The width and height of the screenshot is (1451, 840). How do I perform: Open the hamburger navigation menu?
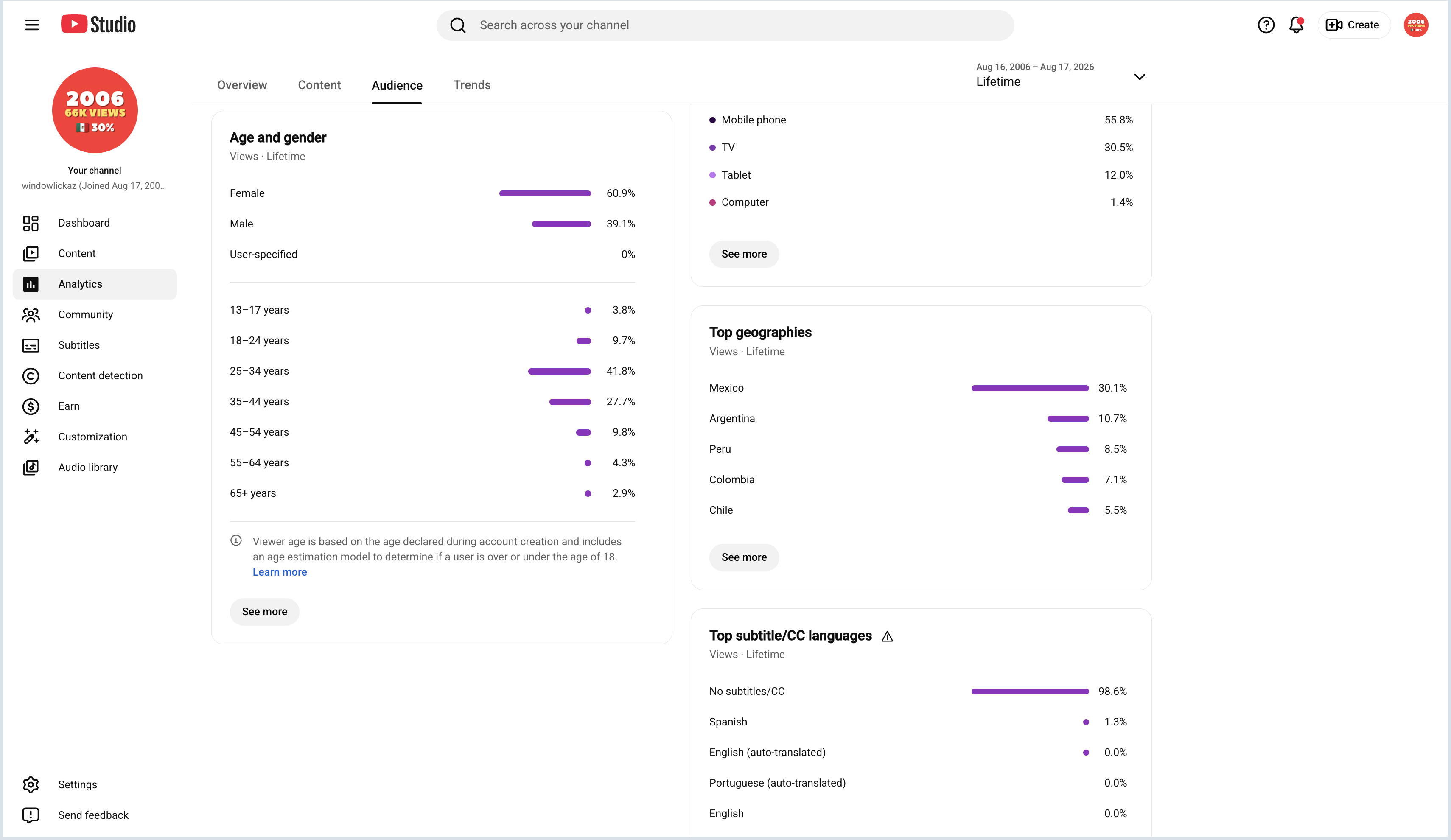[x=32, y=25]
